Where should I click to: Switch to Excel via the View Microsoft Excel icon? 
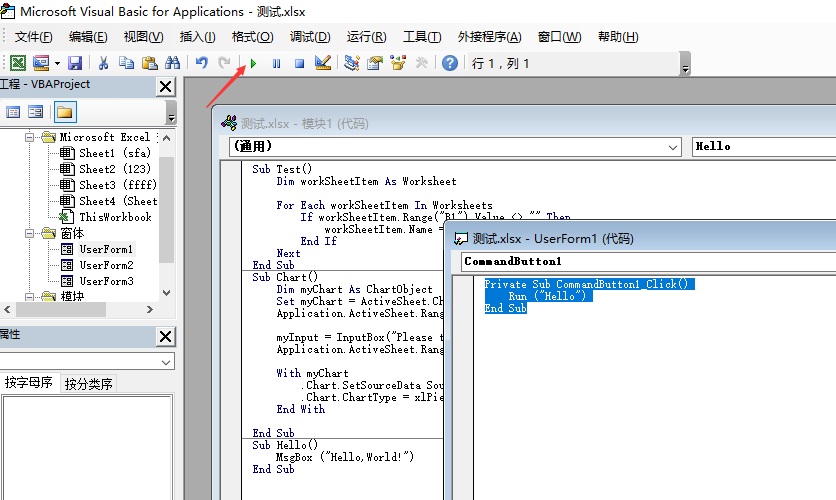(17, 63)
